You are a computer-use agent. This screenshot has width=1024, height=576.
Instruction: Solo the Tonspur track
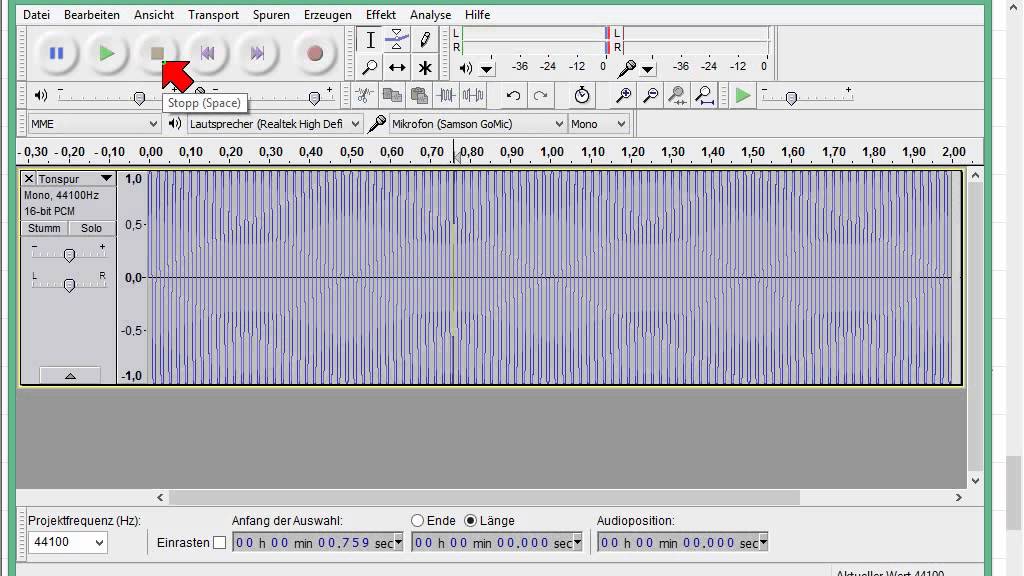[91, 228]
